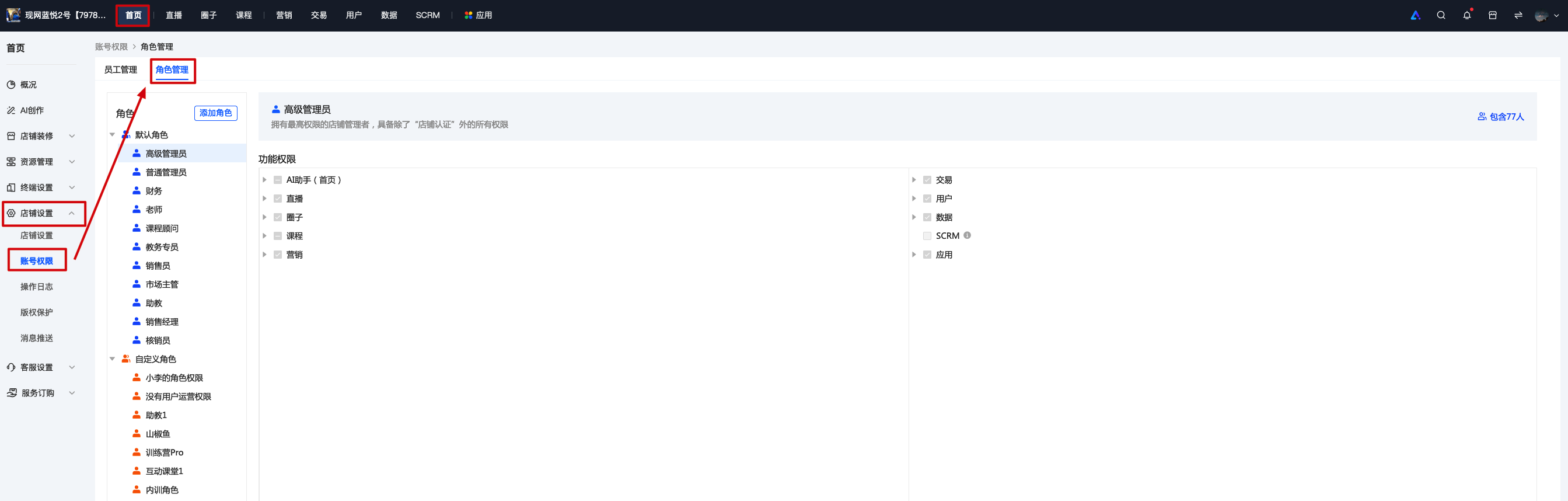Click the SCRM info icon
This screenshot has width=1568, height=501.
[x=967, y=235]
